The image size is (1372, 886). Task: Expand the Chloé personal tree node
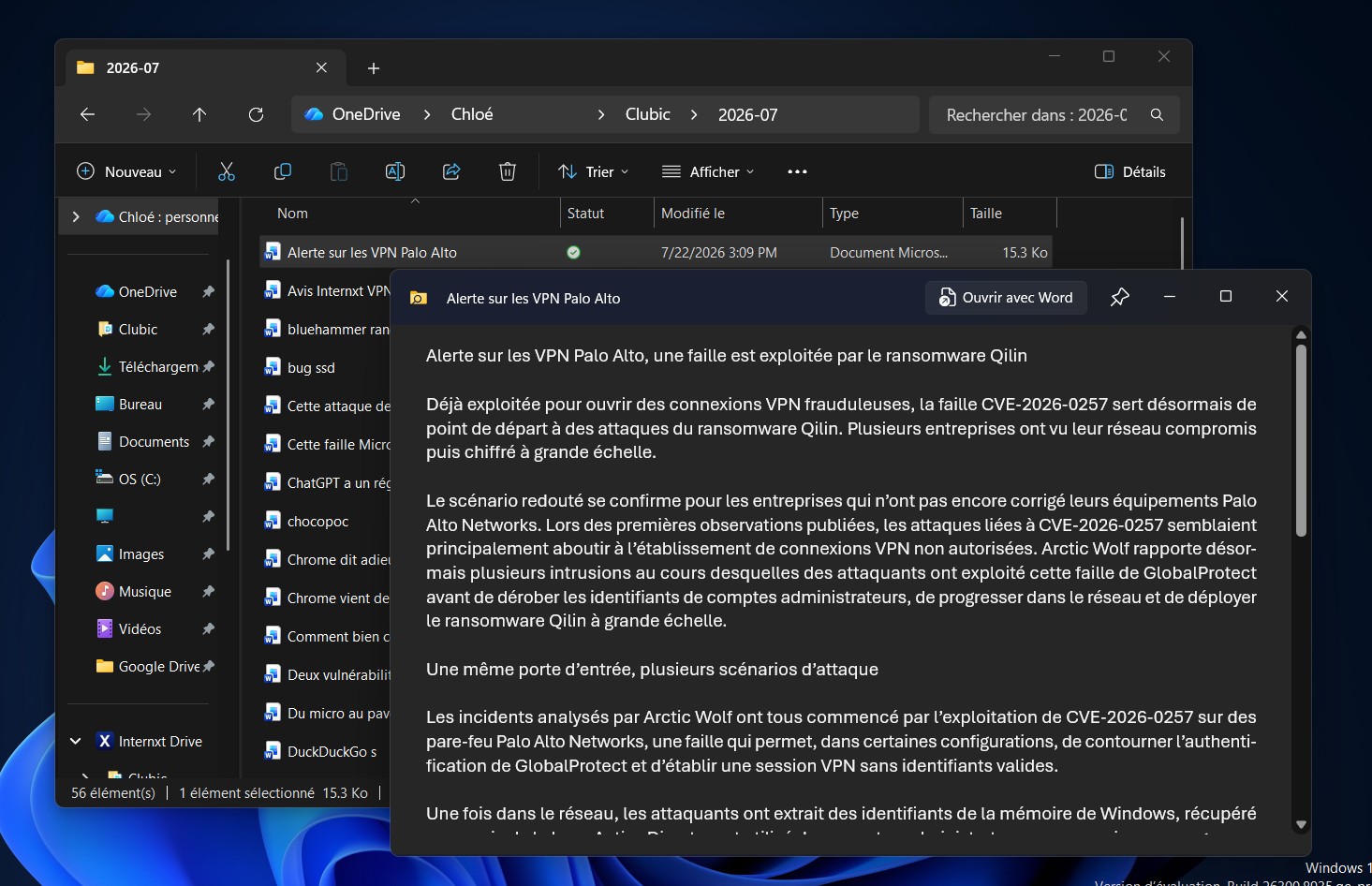[76, 216]
